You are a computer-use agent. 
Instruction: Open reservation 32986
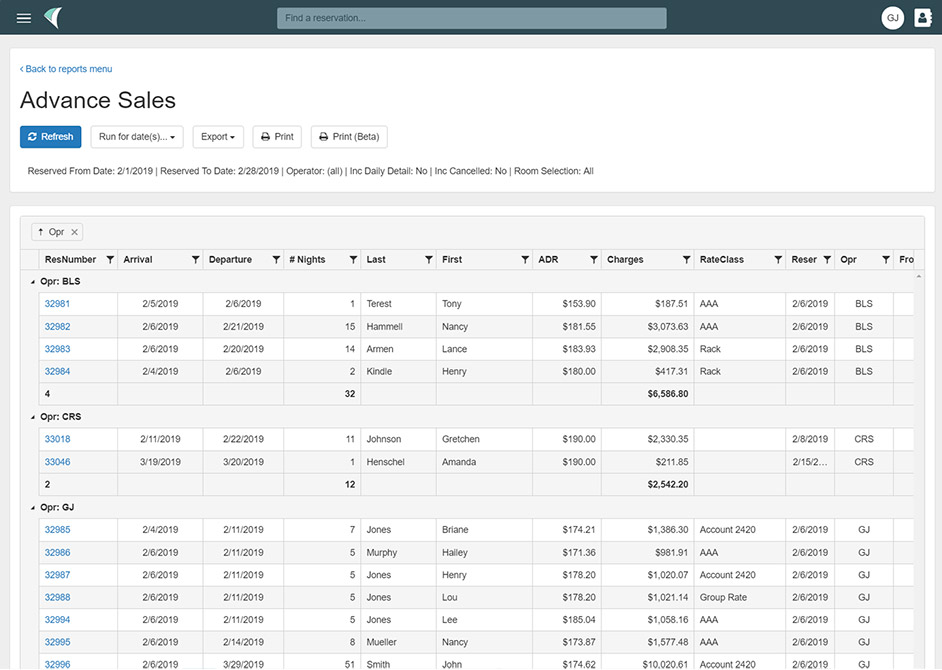pyautogui.click(x=57, y=553)
